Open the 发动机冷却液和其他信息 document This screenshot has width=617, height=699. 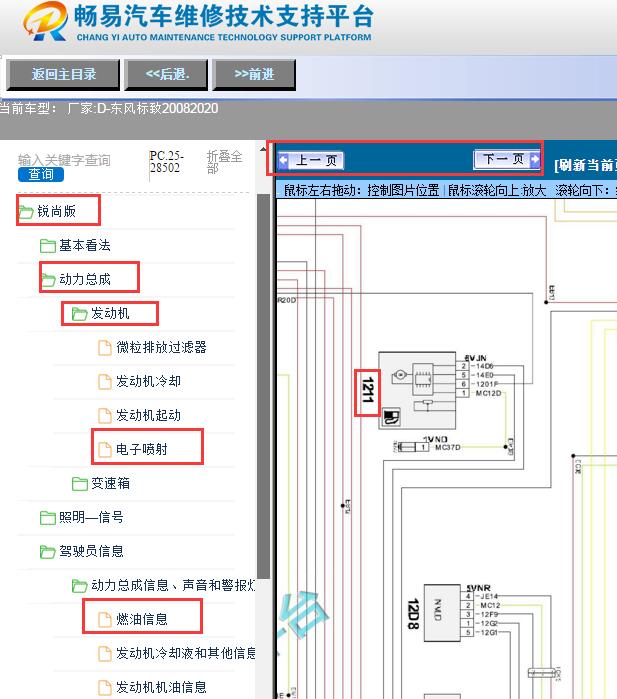coord(186,653)
